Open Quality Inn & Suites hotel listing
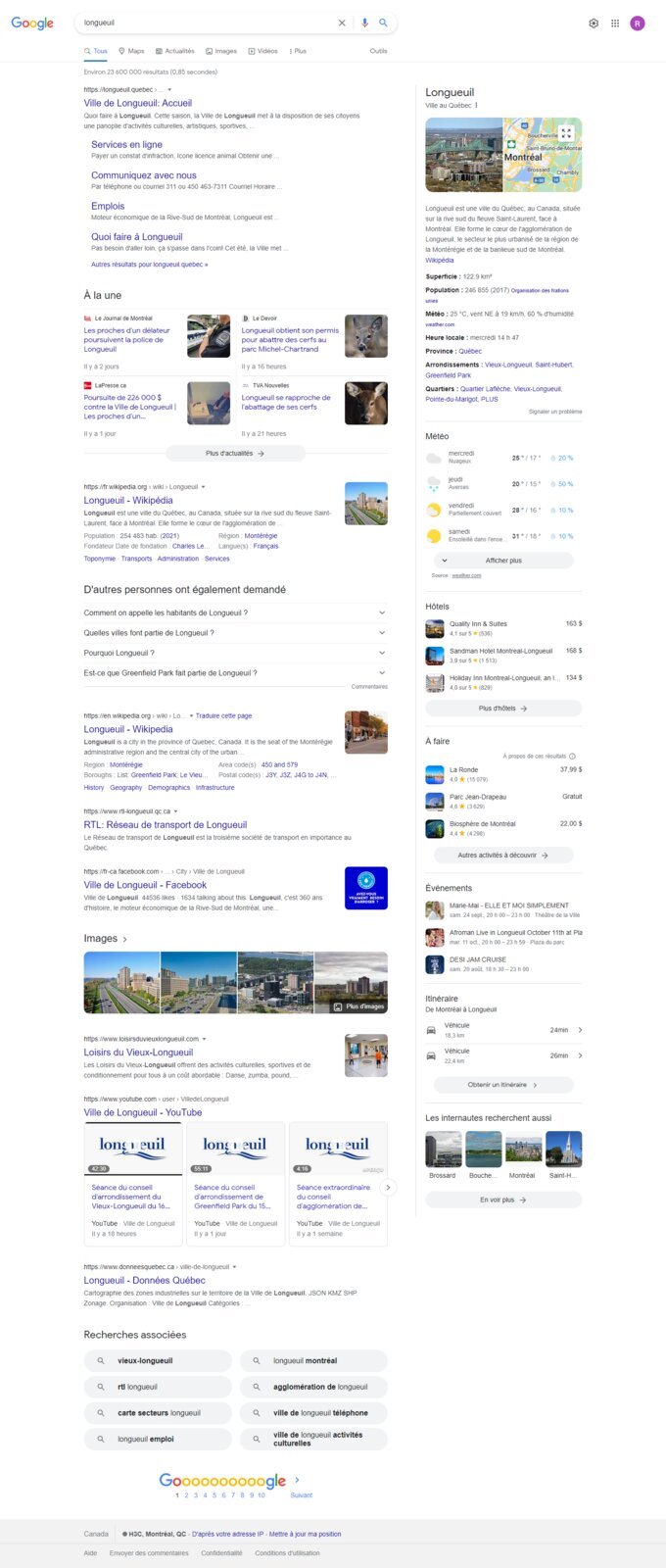The width and height of the screenshot is (666, 1568). [503, 628]
